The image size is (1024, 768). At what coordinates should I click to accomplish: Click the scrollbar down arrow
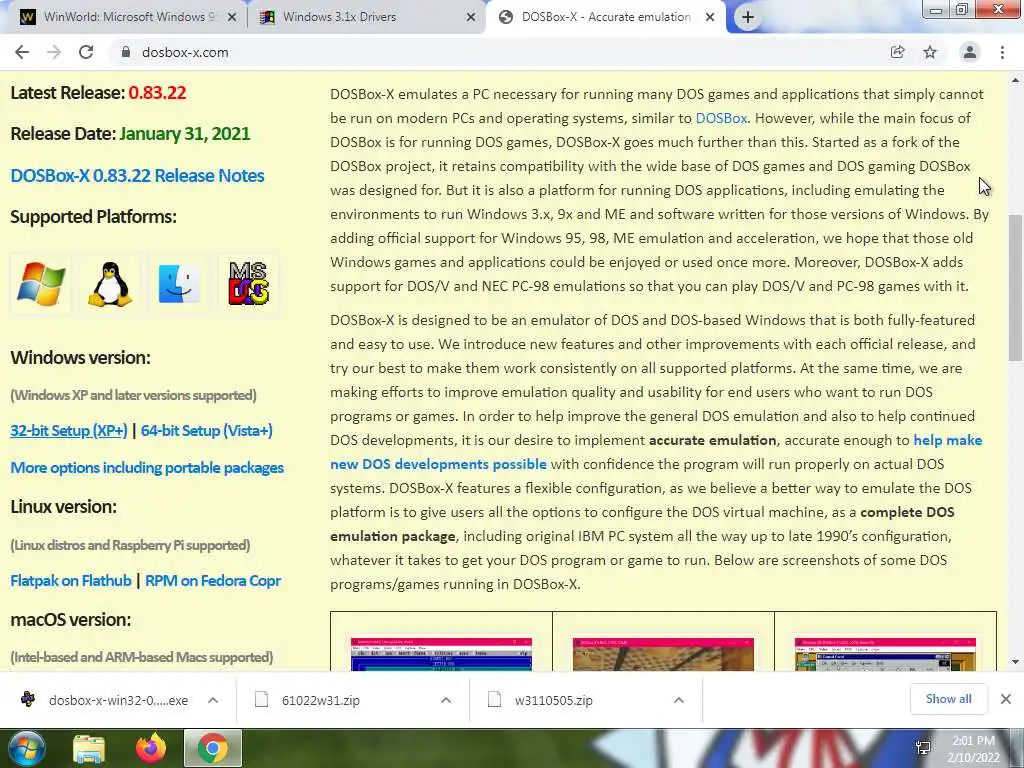click(1015, 662)
